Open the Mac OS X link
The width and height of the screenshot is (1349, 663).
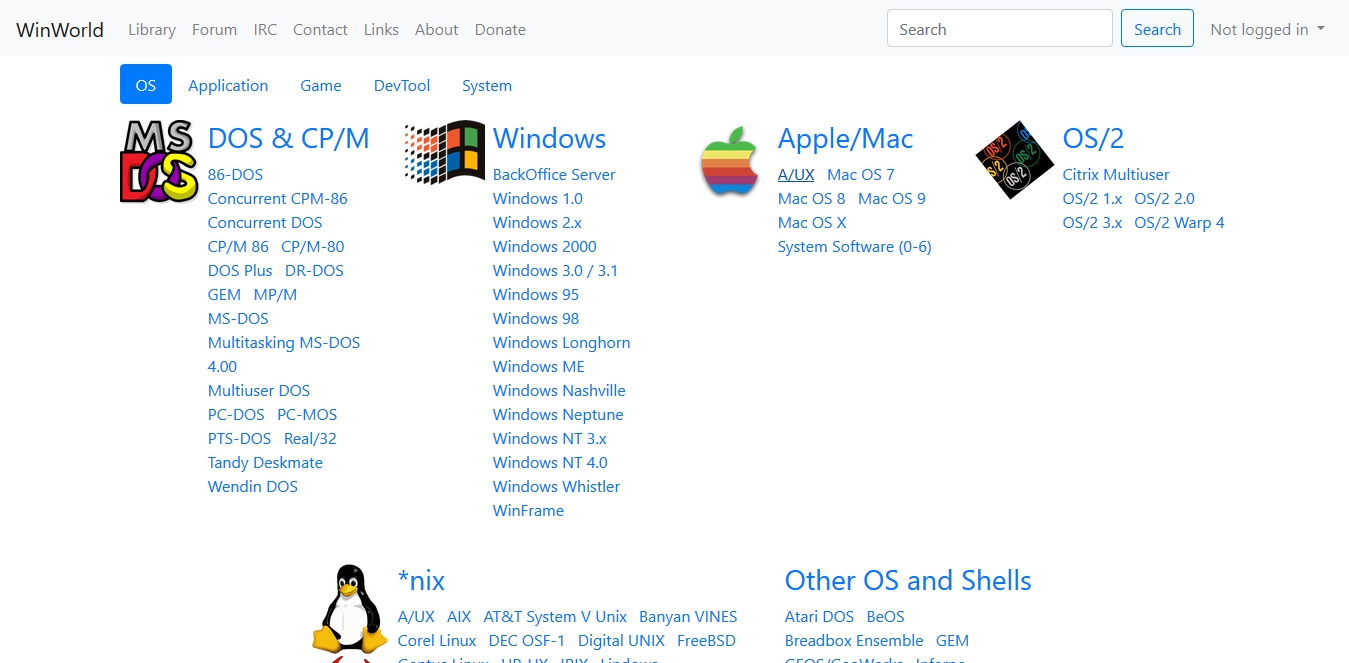pyautogui.click(x=812, y=222)
